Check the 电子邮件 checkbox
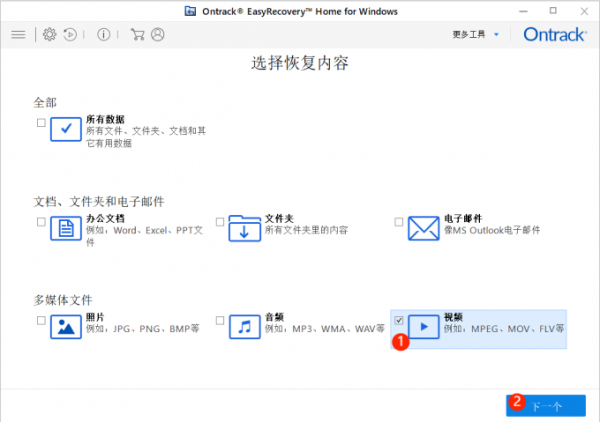Screen dimensions: 600x422 point(398,222)
